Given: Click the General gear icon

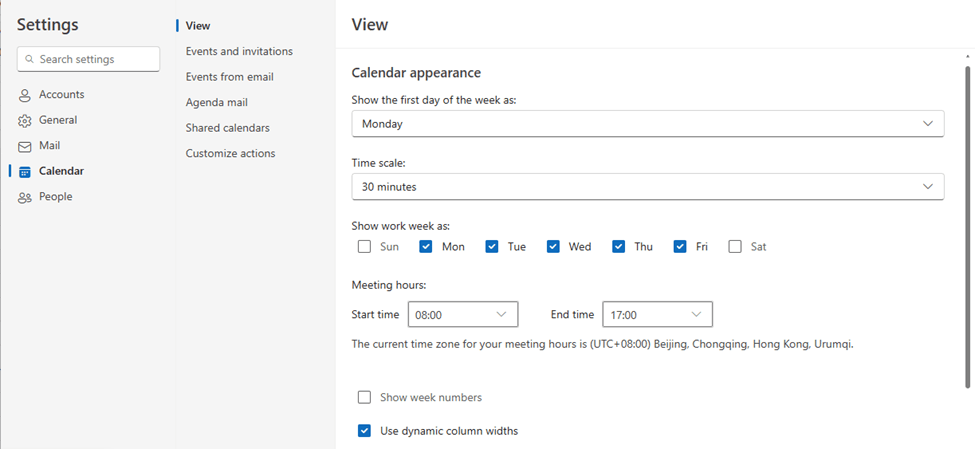Looking at the screenshot, I should [24, 121].
